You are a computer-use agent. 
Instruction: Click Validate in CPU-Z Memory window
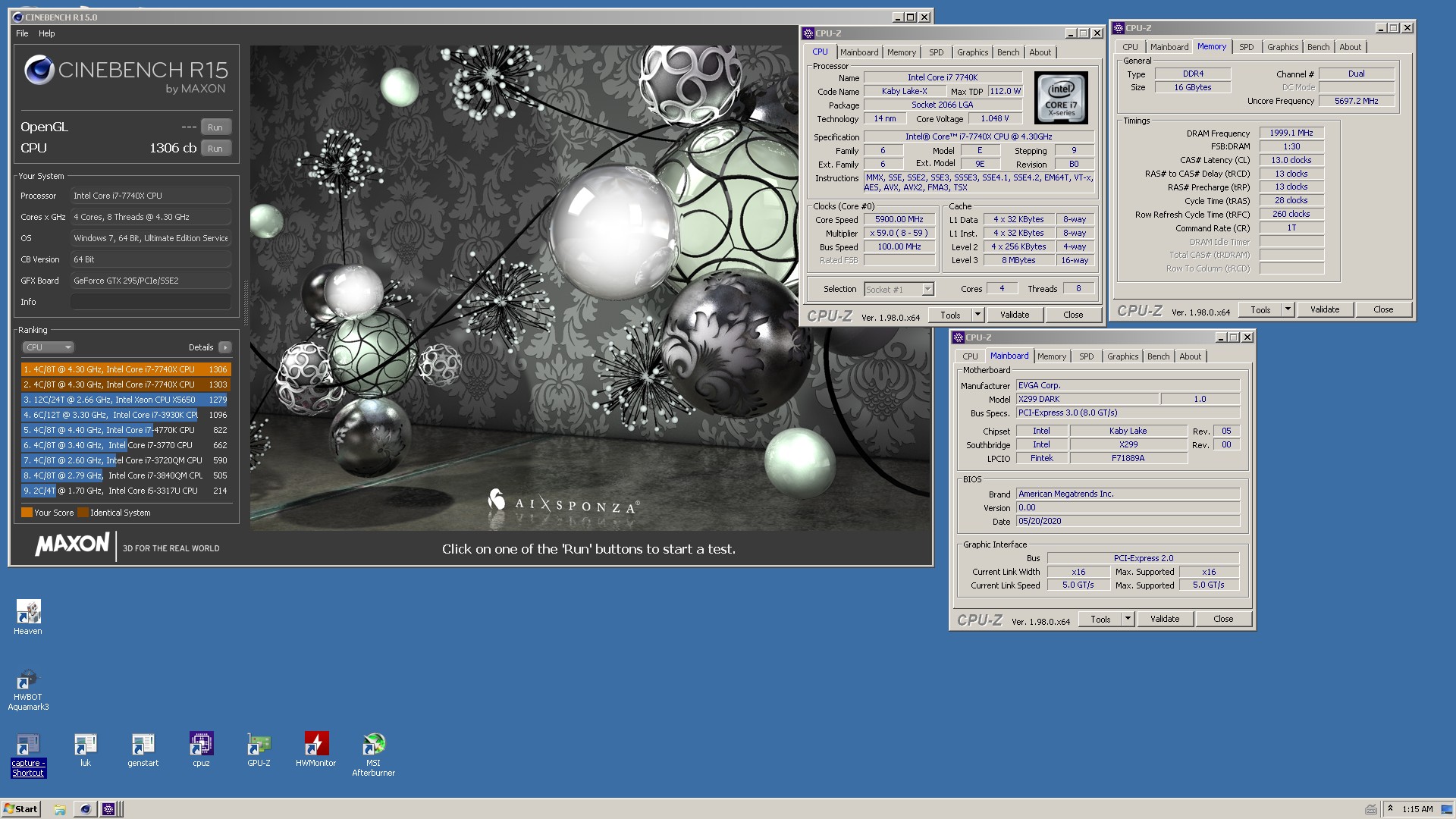pyautogui.click(x=1325, y=310)
